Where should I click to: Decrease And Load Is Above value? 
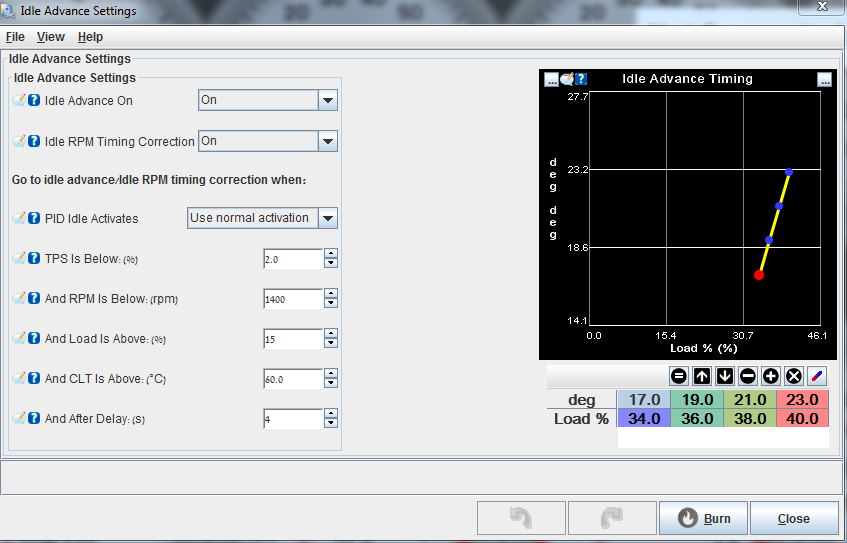(x=331, y=344)
